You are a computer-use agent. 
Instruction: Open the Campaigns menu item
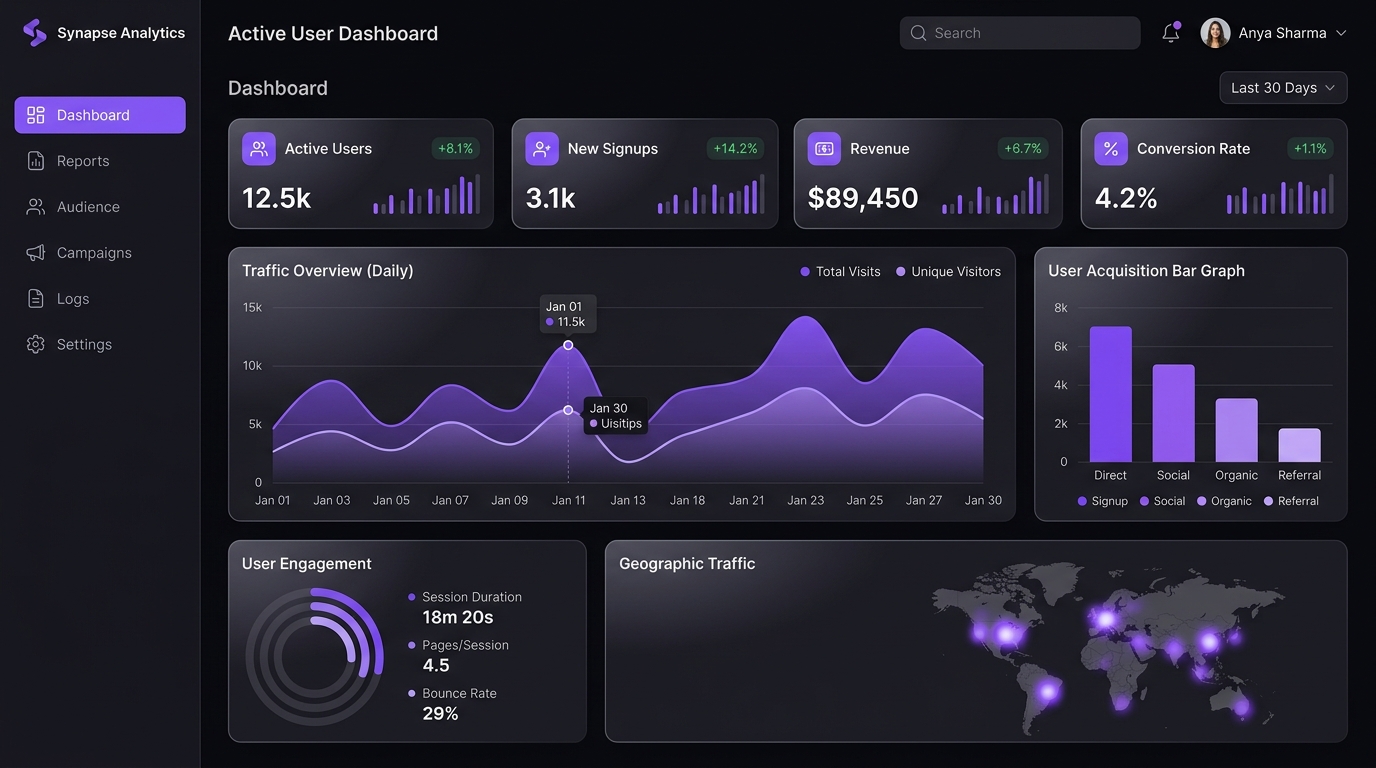pos(100,253)
